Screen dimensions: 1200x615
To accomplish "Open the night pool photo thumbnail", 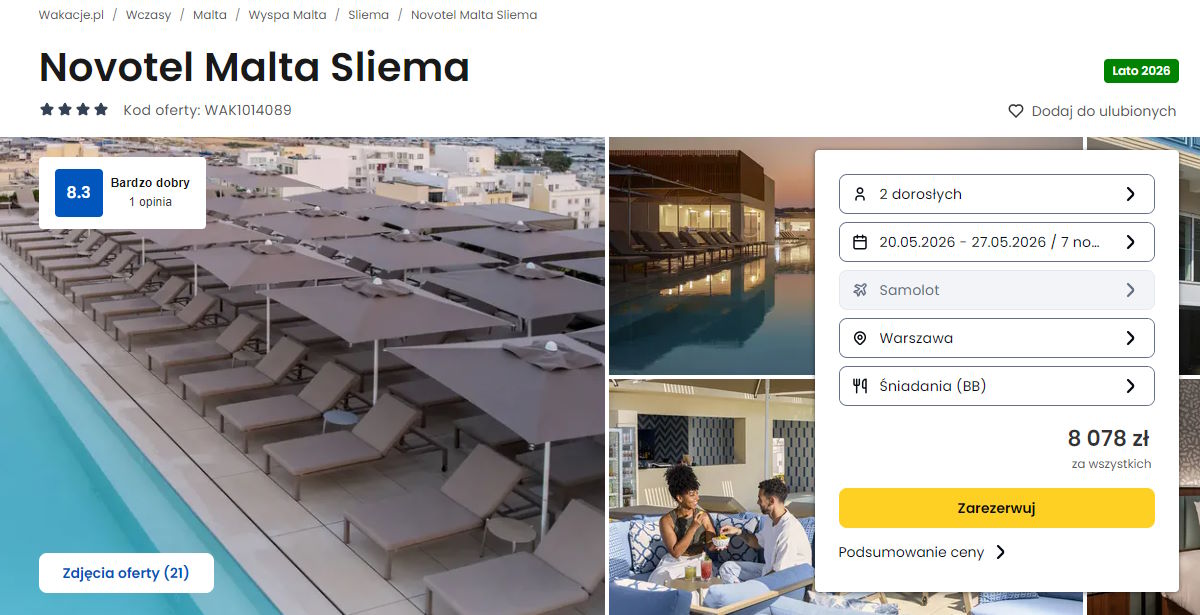I will pyautogui.click(x=710, y=255).
